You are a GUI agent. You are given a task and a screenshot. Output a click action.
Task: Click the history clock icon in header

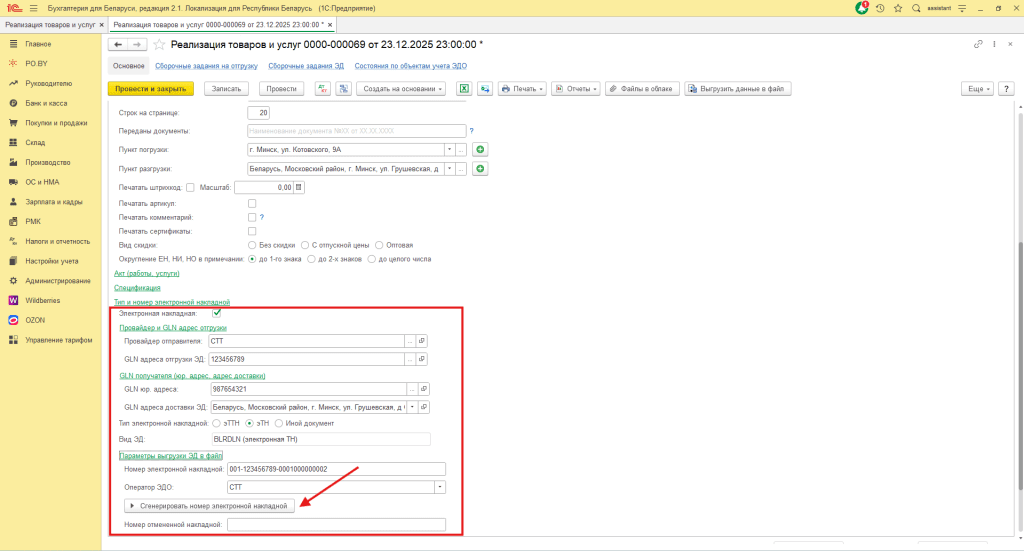880,8
